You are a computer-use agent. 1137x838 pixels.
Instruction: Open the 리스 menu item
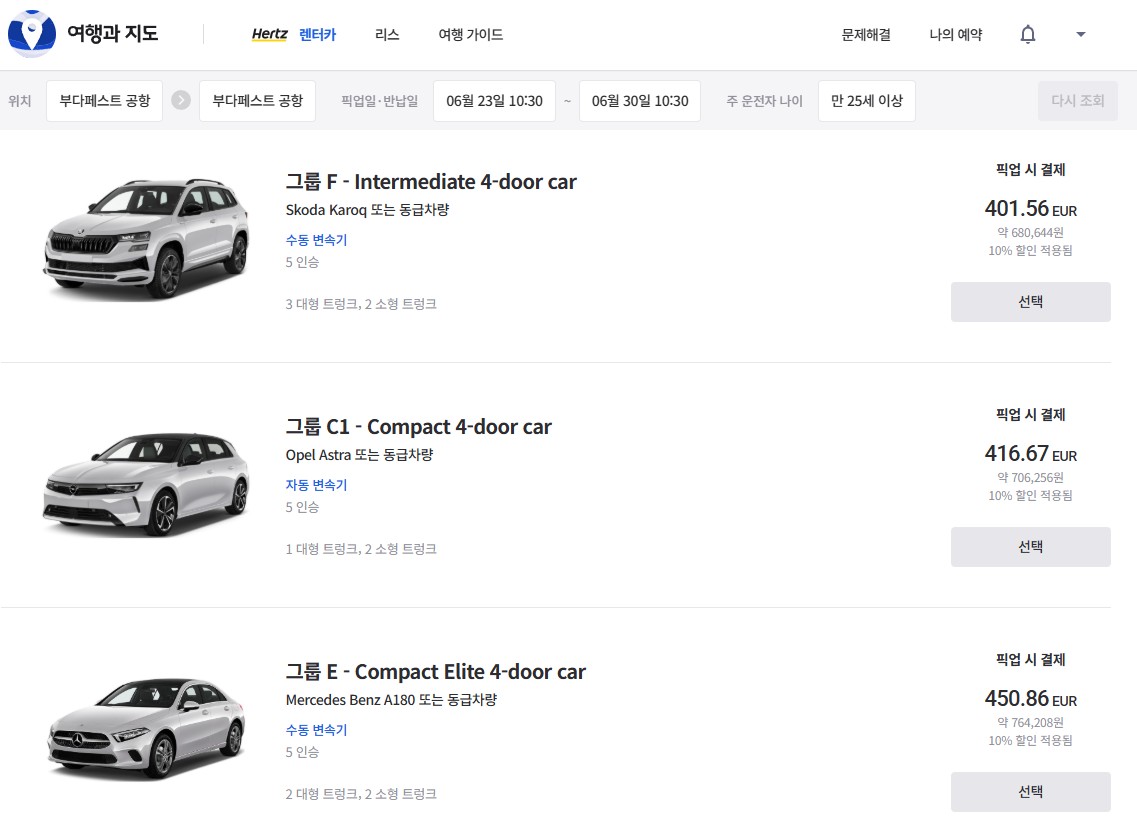point(387,35)
